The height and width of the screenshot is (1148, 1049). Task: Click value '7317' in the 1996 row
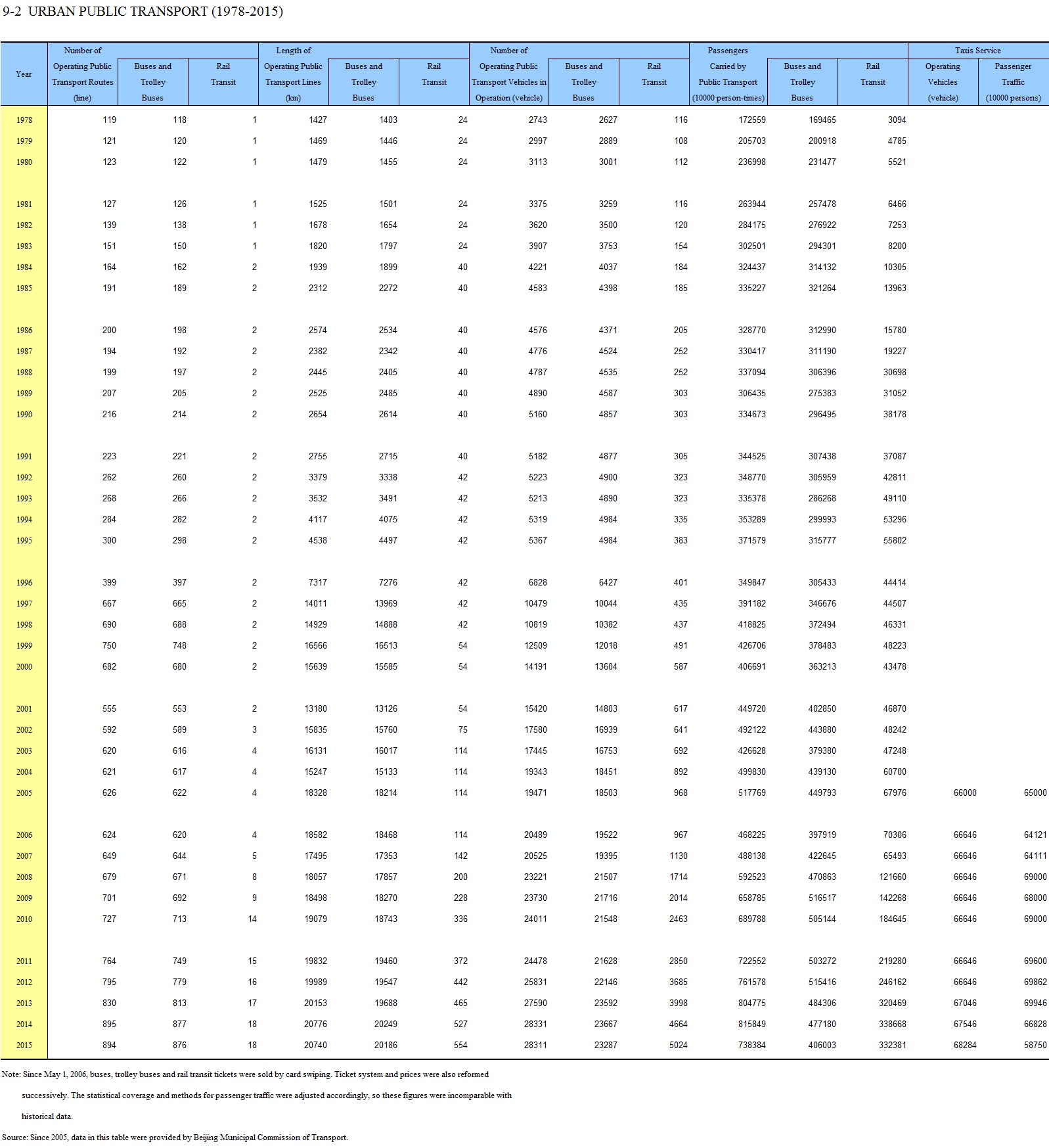point(318,583)
